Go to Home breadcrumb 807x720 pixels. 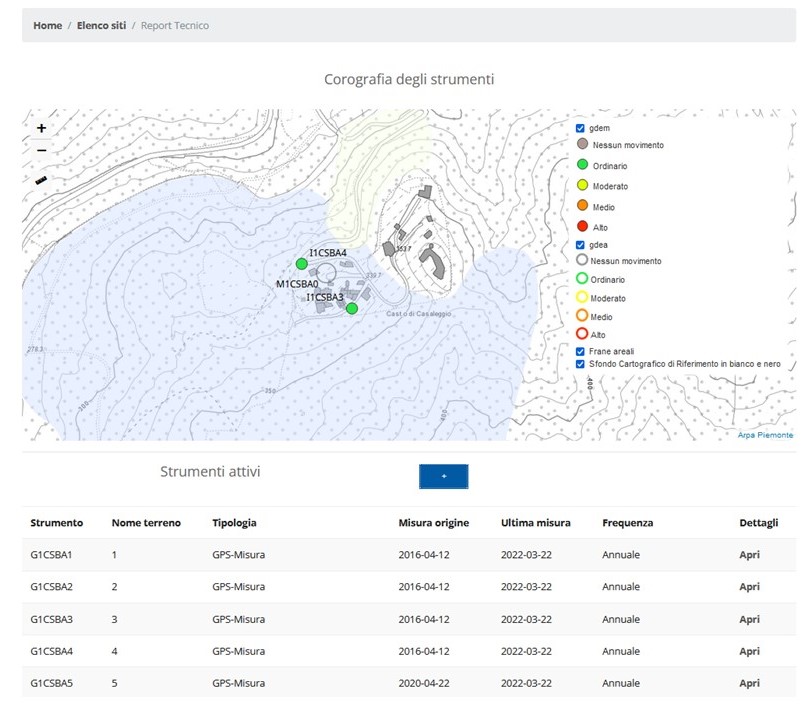[47, 26]
